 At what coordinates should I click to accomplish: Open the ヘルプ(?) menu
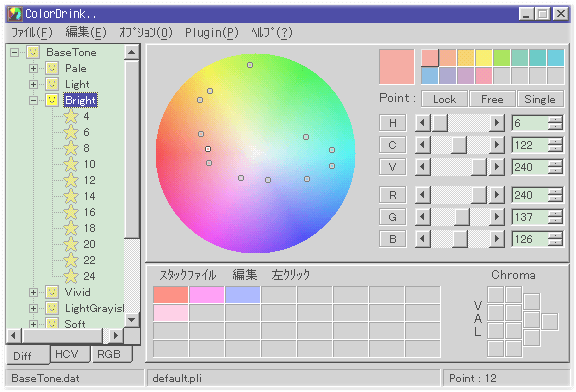(272, 33)
